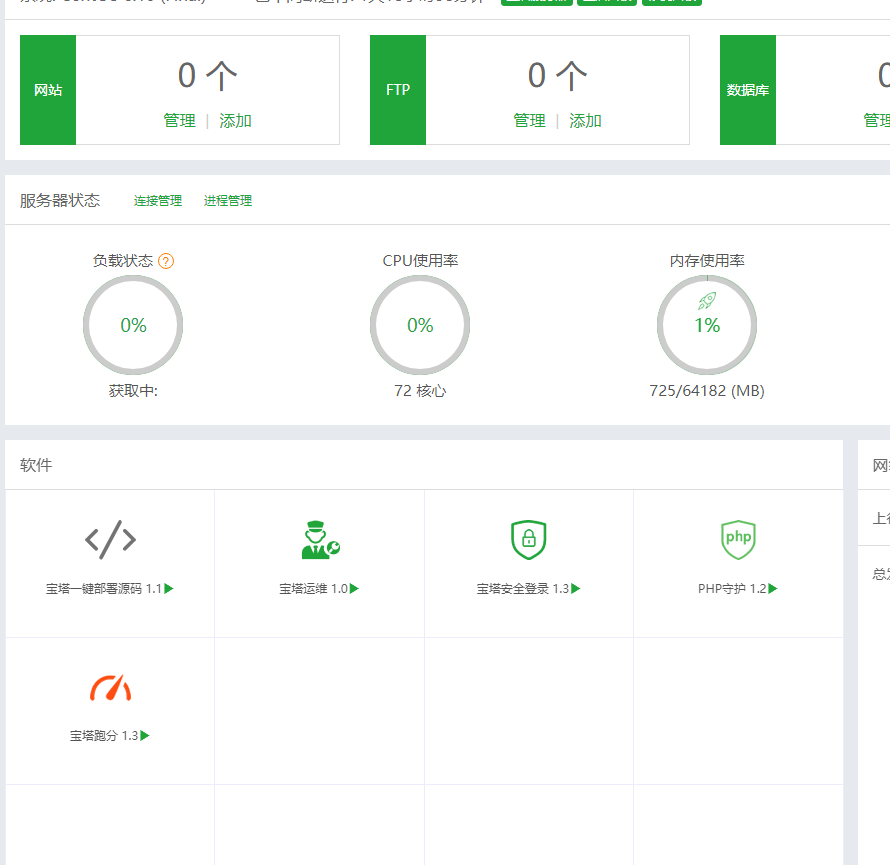
Task: Open 宝塔运维 1.0 label
Action: click(313, 589)
